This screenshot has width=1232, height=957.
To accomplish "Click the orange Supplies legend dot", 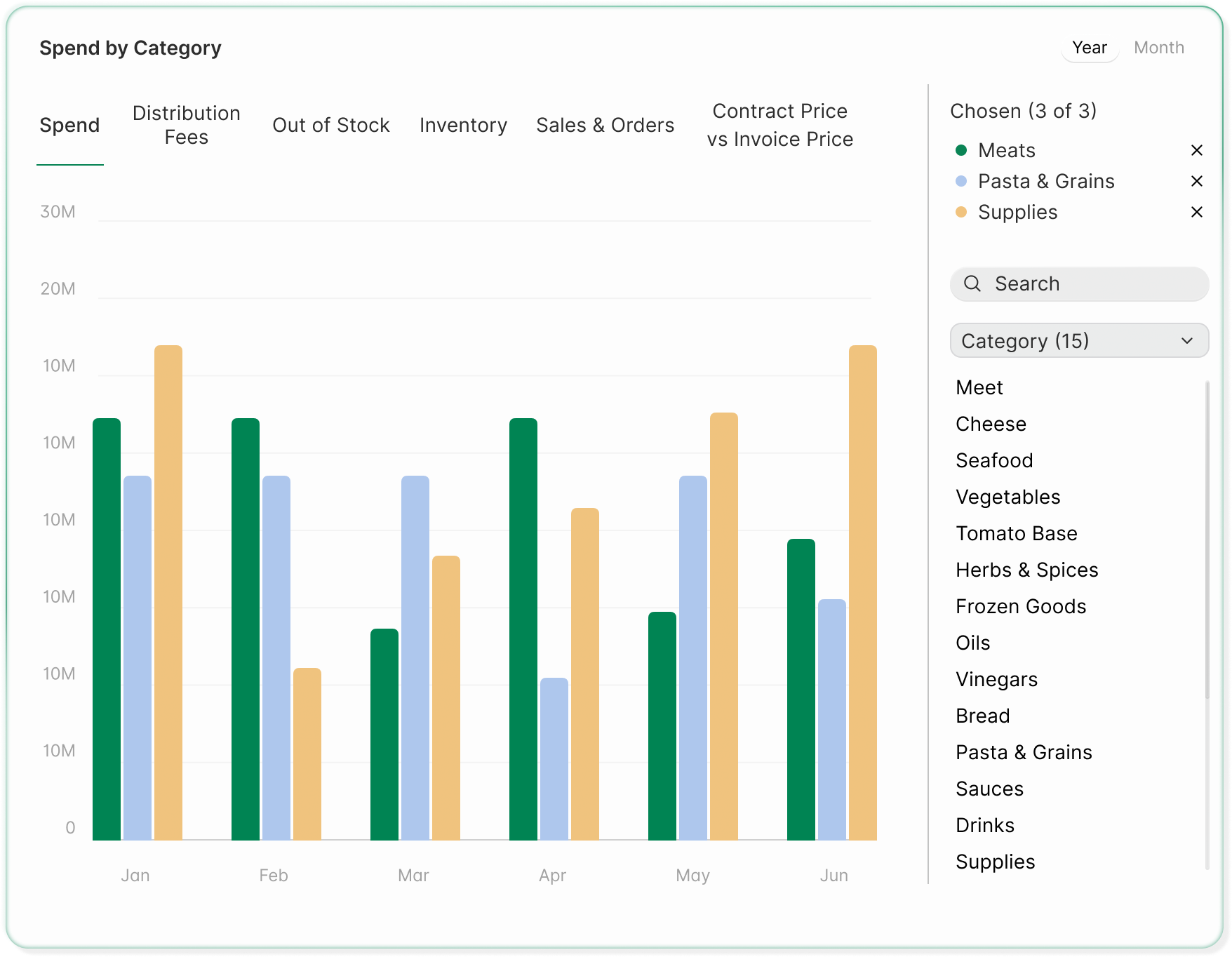I will coord(961,212).
